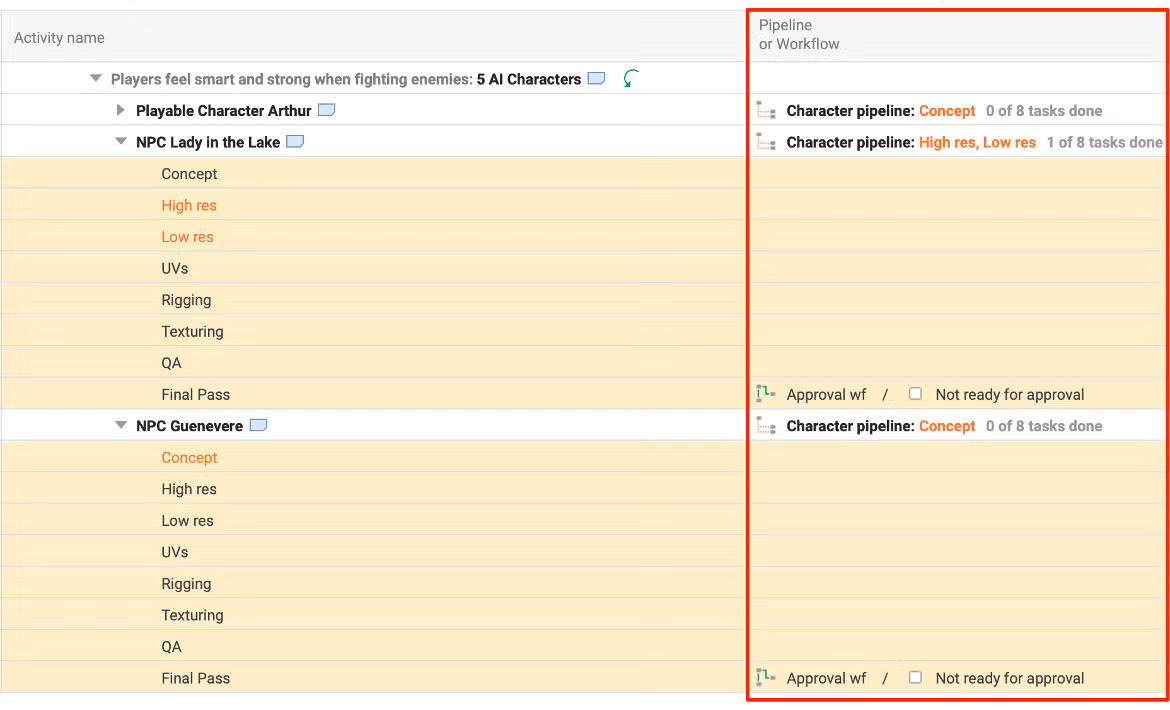Open the note icon next to 5 AI Characters

596,78
